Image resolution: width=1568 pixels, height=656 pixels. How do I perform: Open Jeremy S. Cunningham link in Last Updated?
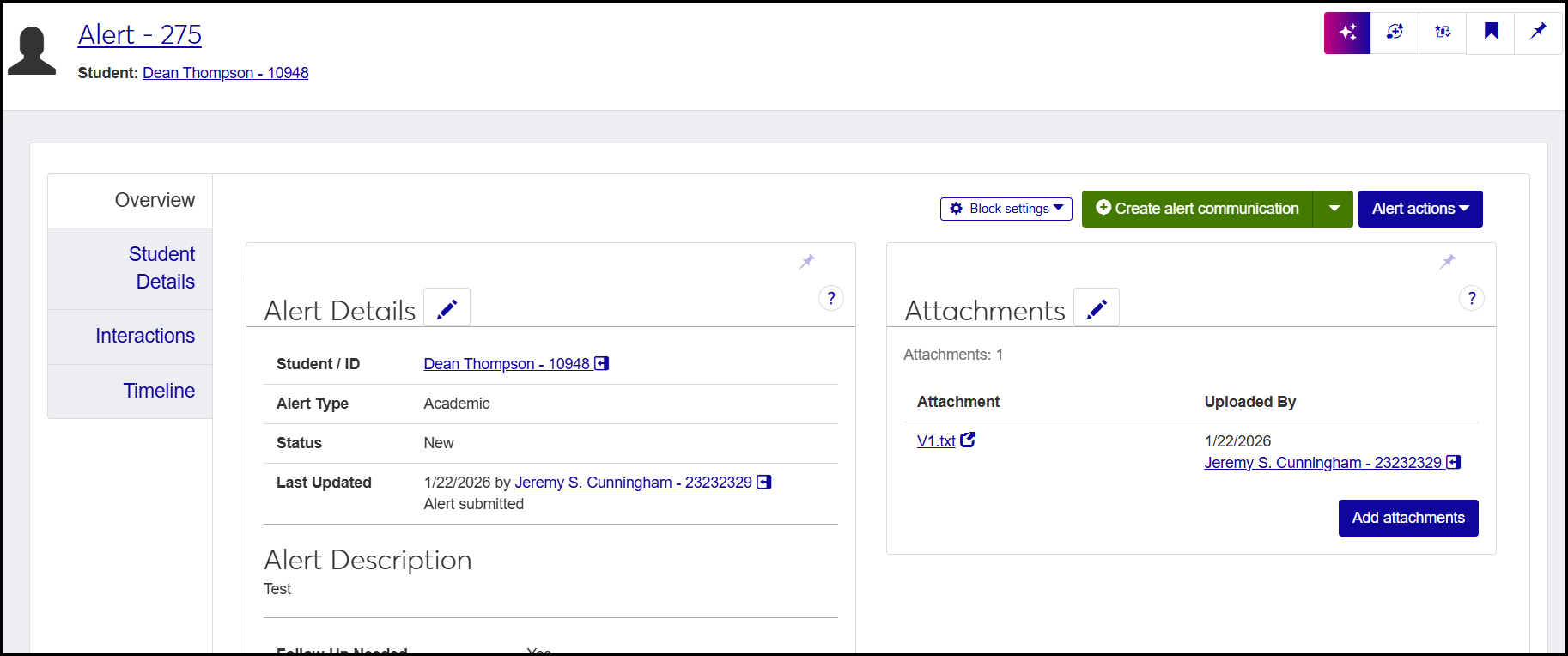(634, 483)
